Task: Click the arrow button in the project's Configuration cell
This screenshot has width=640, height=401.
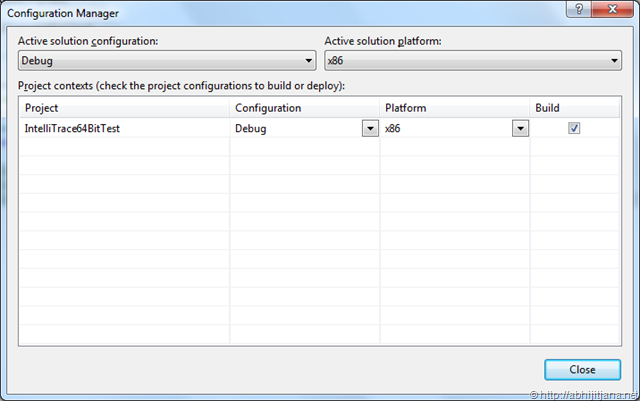Action: pos(370,128)
